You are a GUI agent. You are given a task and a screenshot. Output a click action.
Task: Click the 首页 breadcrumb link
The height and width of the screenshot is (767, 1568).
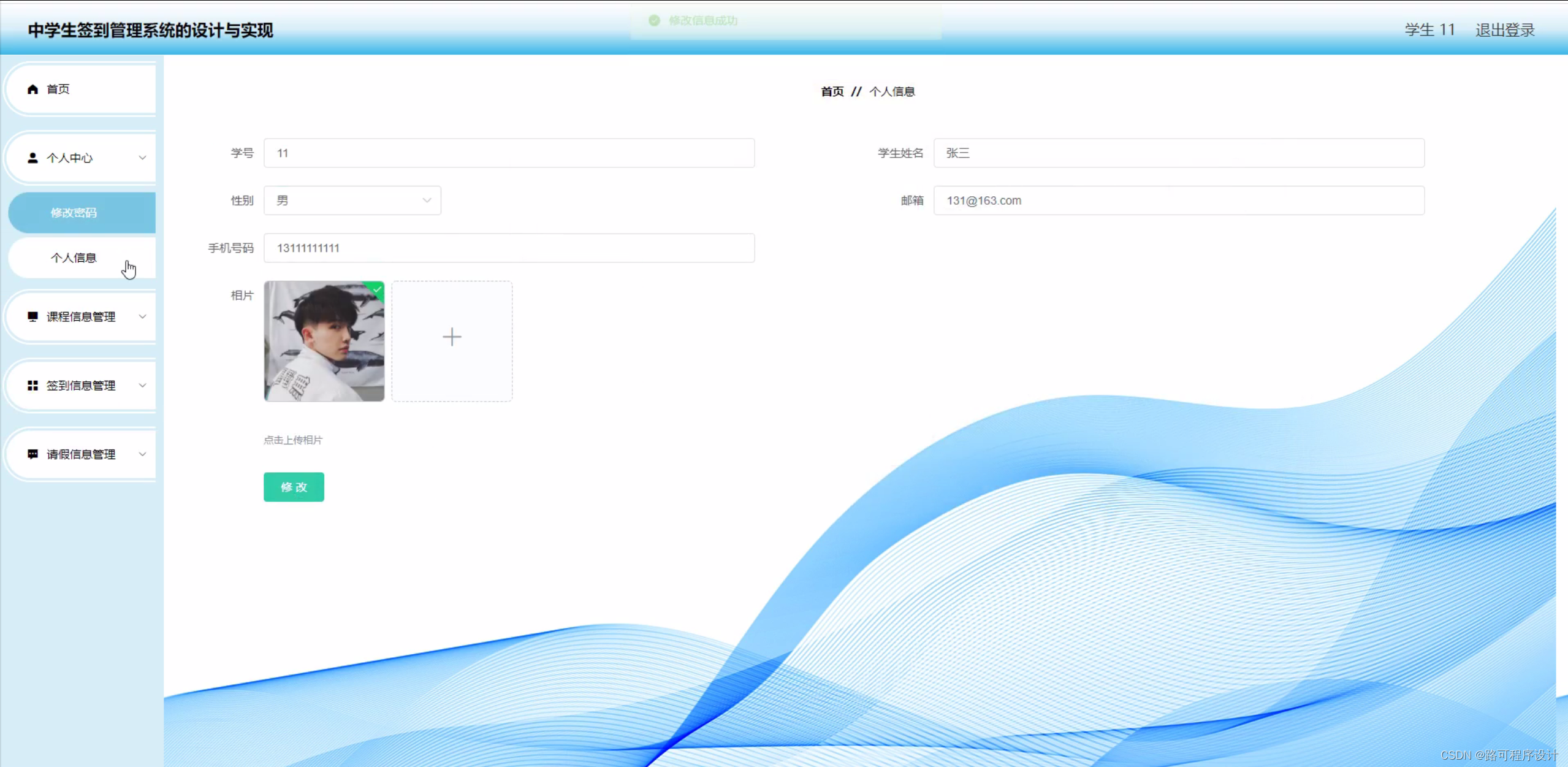(x=832, y=91)
